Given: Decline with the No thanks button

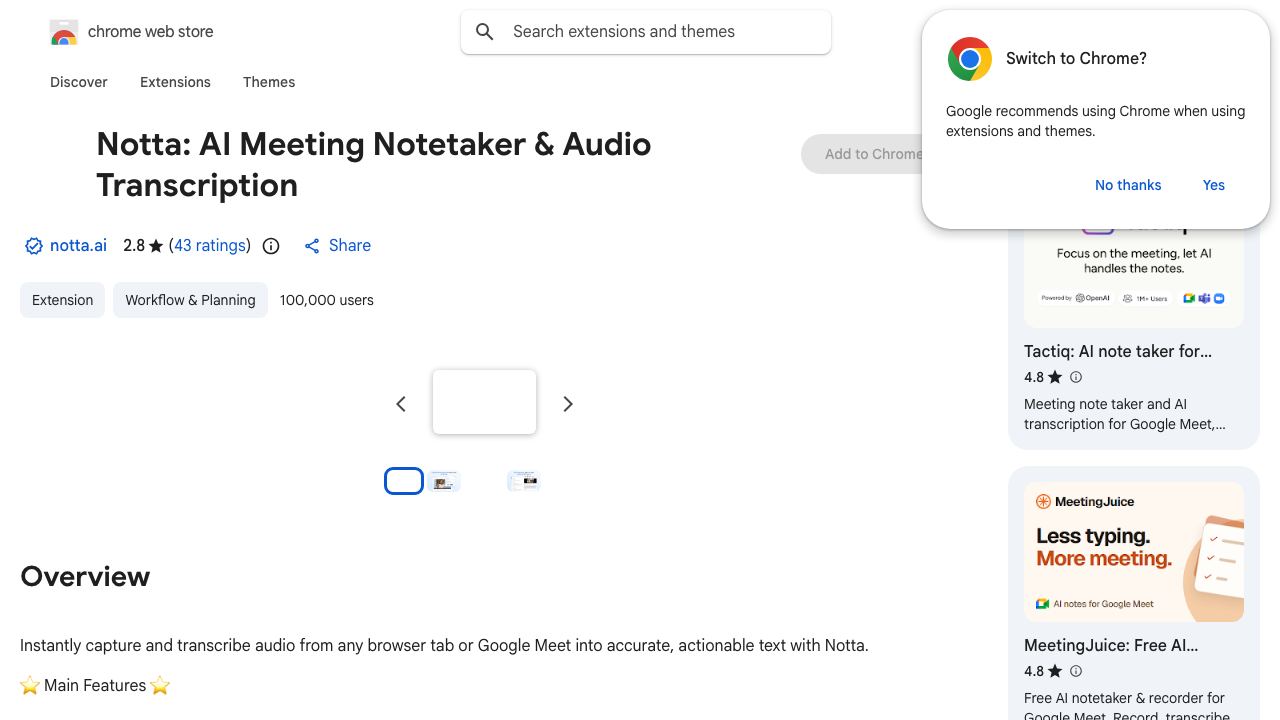Looking at the screenshot, I should click(1128, 185).
